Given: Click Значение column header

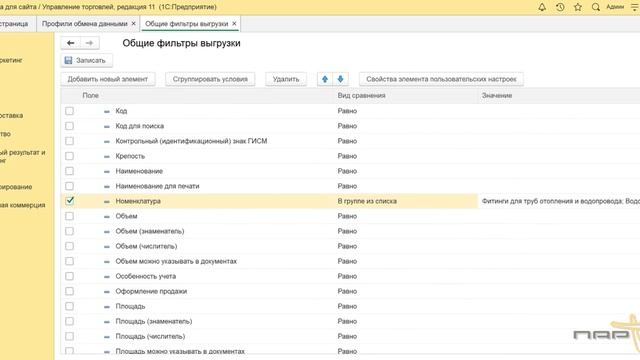Looking at the screenshot, I should [497, 96].
